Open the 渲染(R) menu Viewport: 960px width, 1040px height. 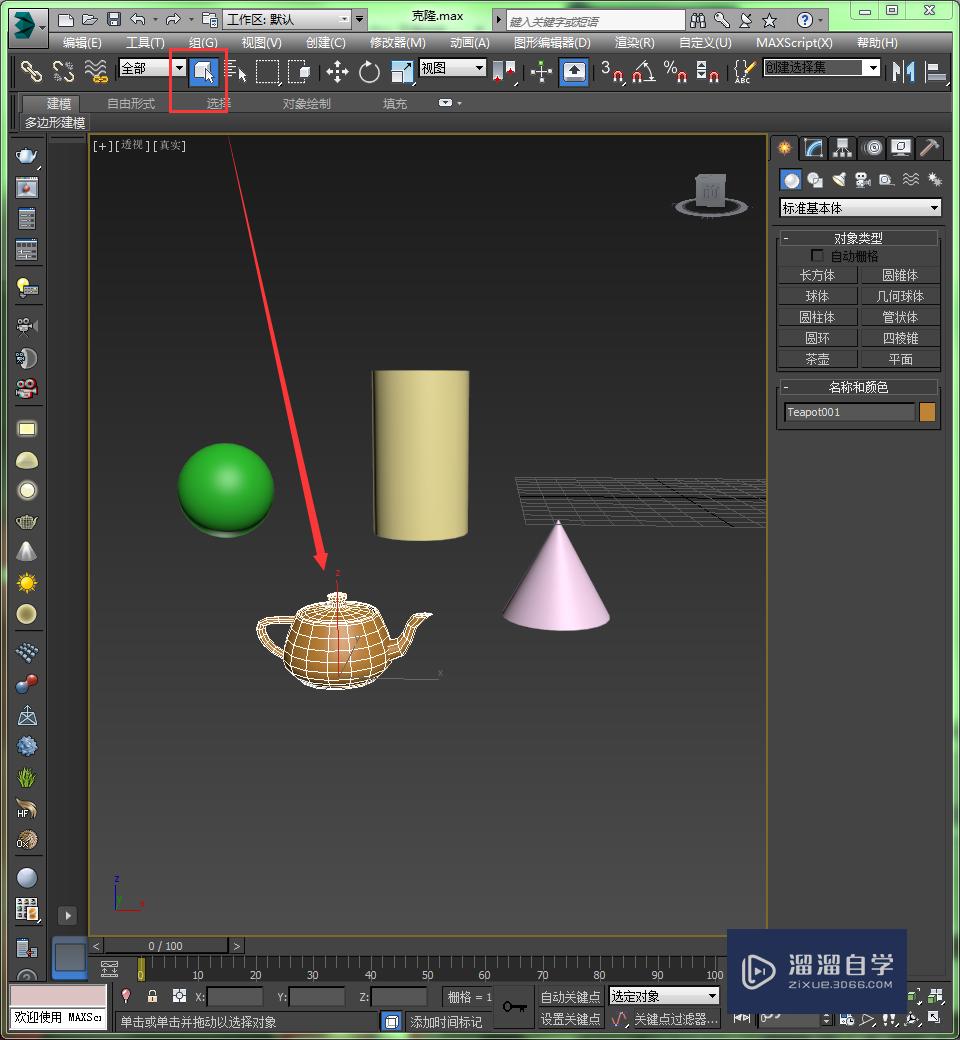tap(634, 43)
